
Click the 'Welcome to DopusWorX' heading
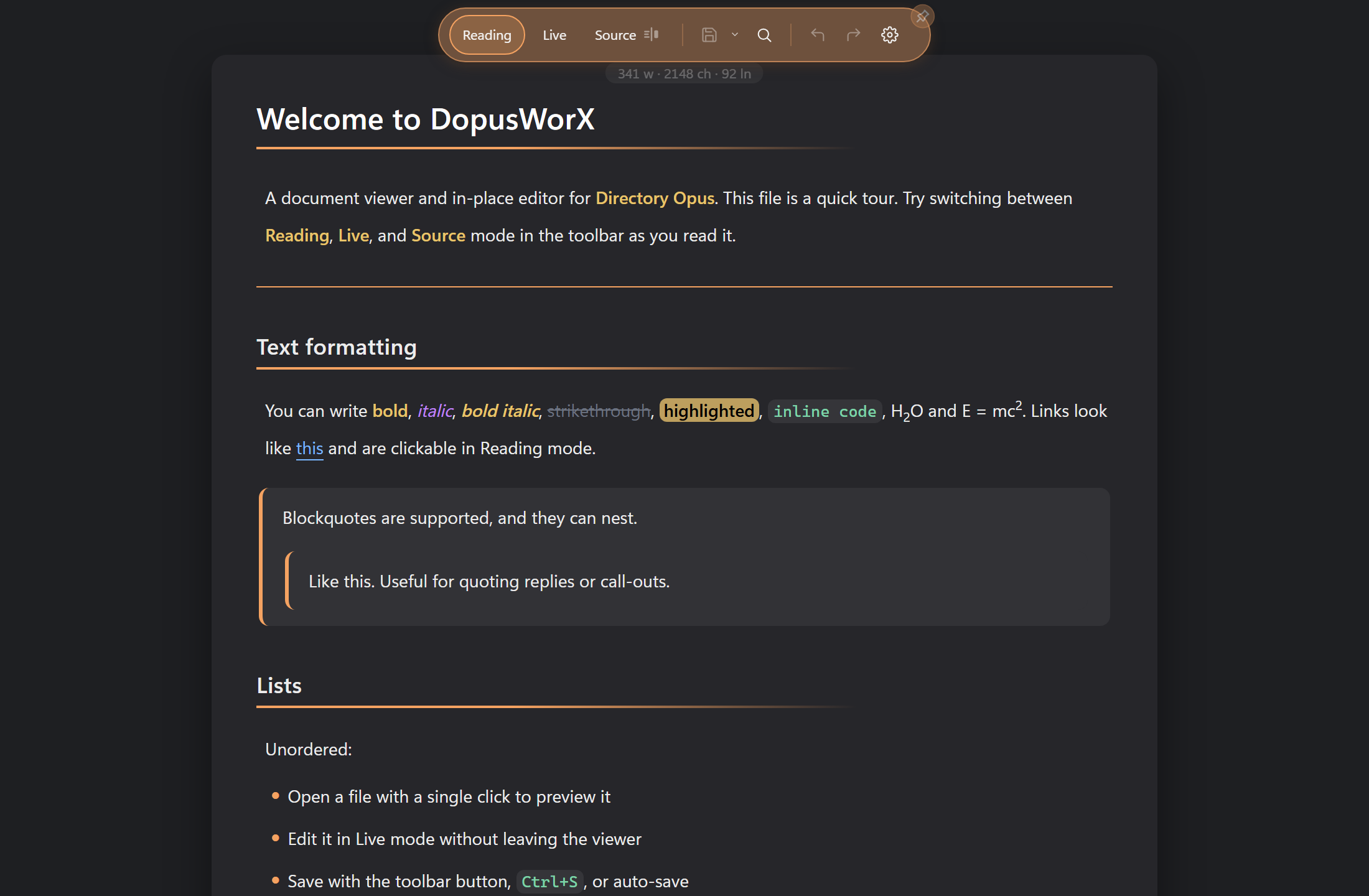click(426, 119)
